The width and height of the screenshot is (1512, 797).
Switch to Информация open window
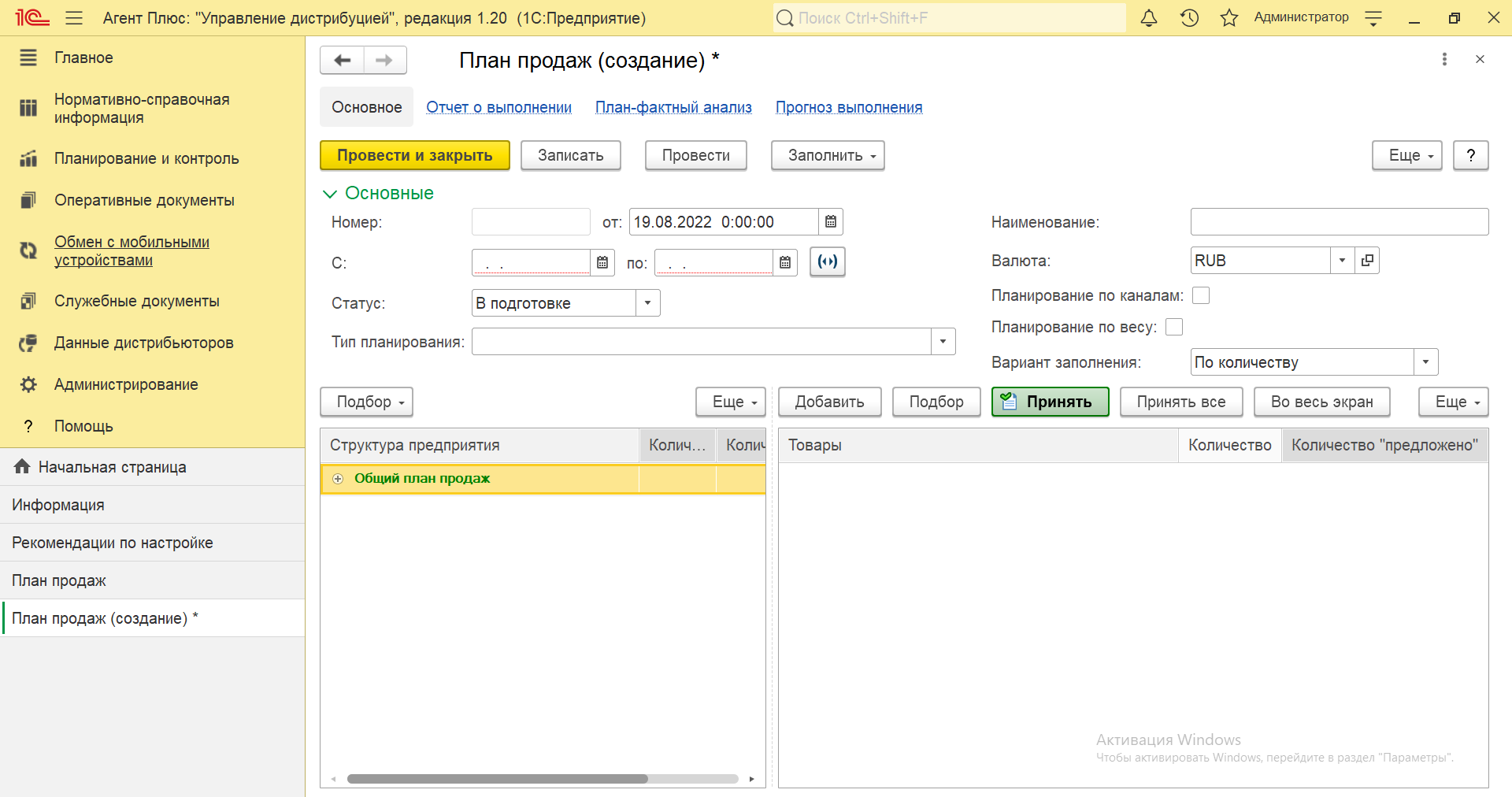[x=153, y=505]
